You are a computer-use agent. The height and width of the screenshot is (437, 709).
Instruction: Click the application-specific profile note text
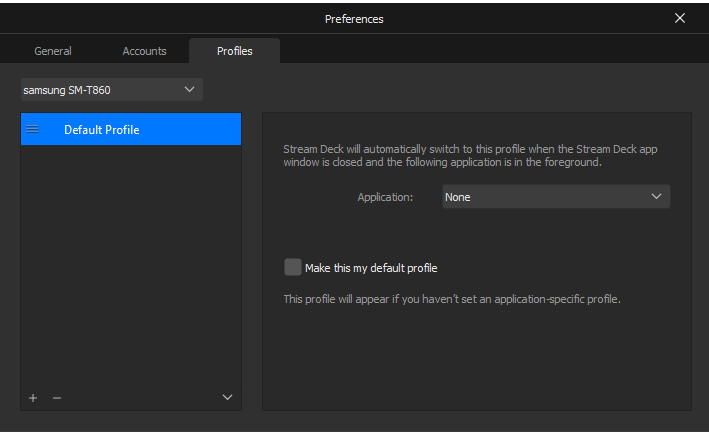pos(452,299)
